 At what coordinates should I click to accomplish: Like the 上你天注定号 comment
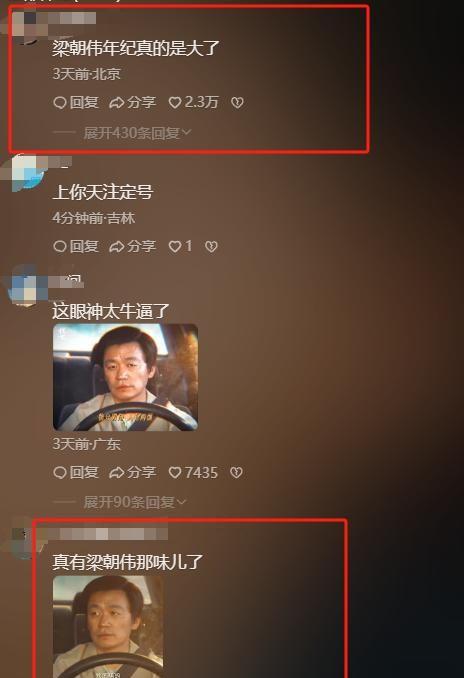(x=180, y=246)
